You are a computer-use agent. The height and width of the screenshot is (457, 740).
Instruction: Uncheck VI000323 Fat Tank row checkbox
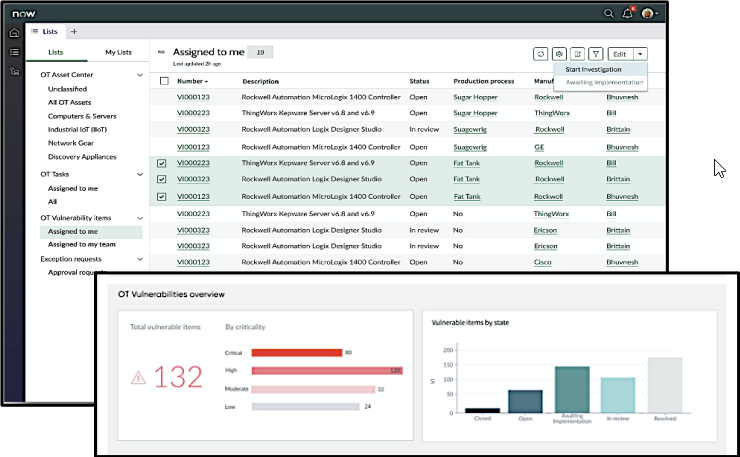tap(161, 179)
